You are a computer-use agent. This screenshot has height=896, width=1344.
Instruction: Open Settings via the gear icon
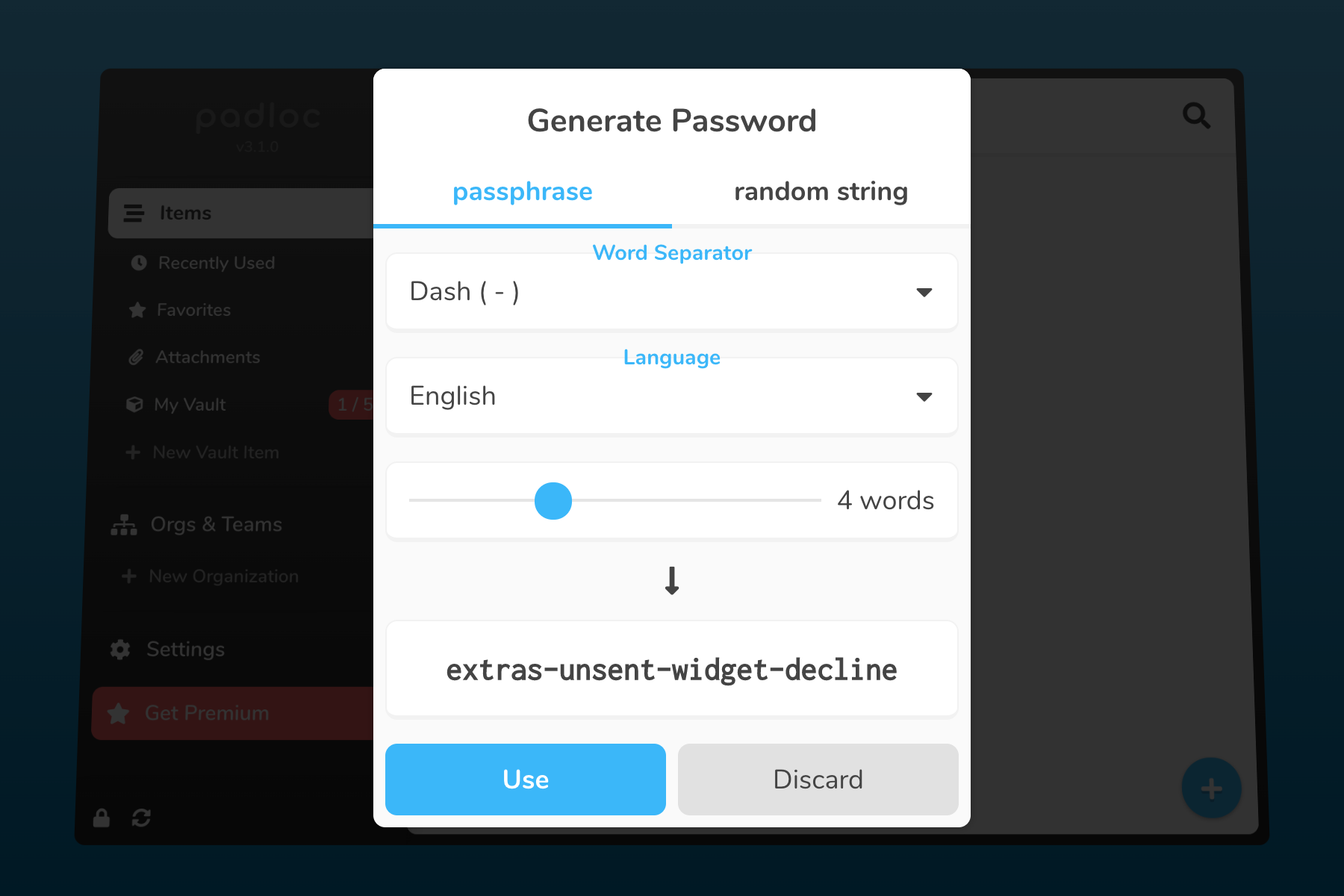(120, 650)
